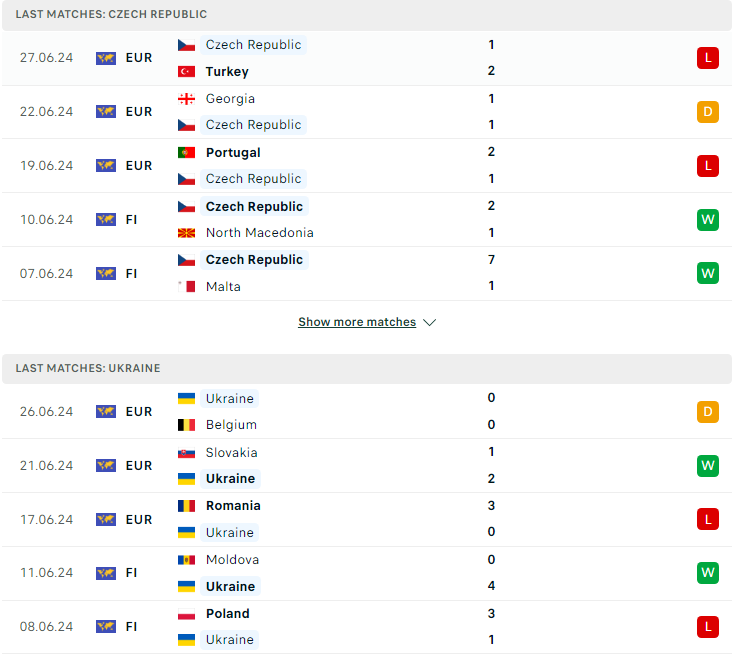The width and height of the screenshot is (738, 654).
Task: Click the green W badge for the Moldova match
Action: tap(707, 573)
